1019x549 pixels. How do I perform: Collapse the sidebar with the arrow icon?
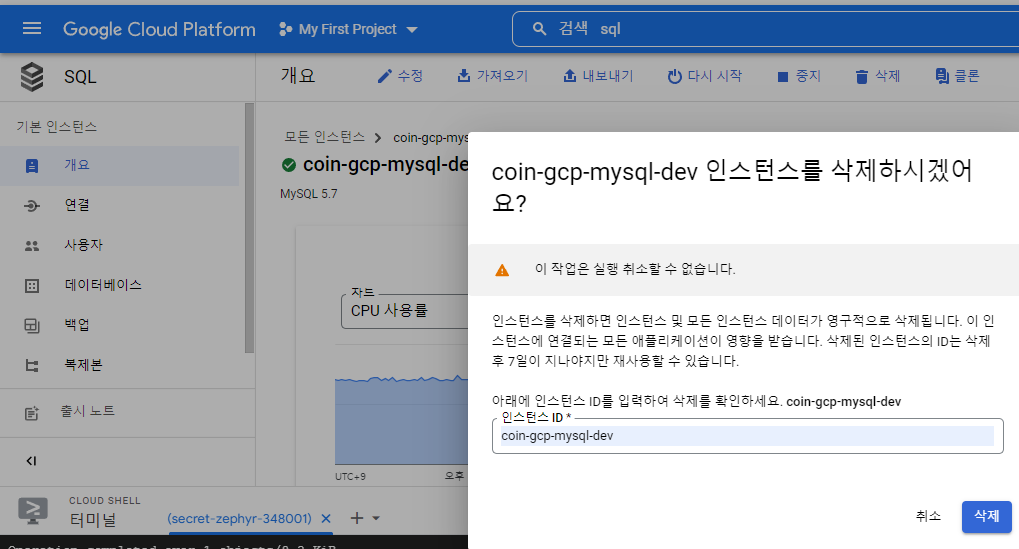coord(31,461)
